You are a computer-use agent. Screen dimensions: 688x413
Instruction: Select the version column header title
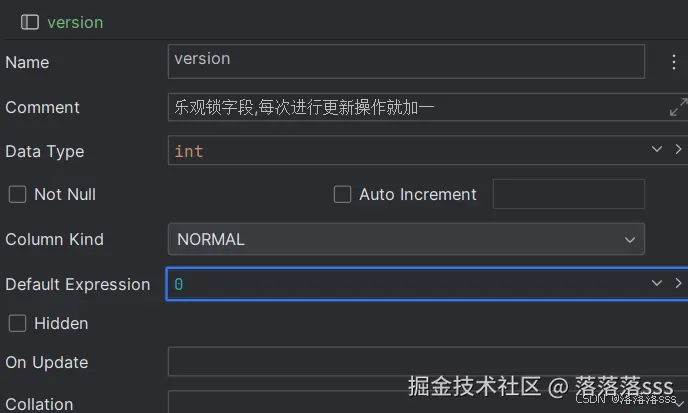(x=75, y=22)
